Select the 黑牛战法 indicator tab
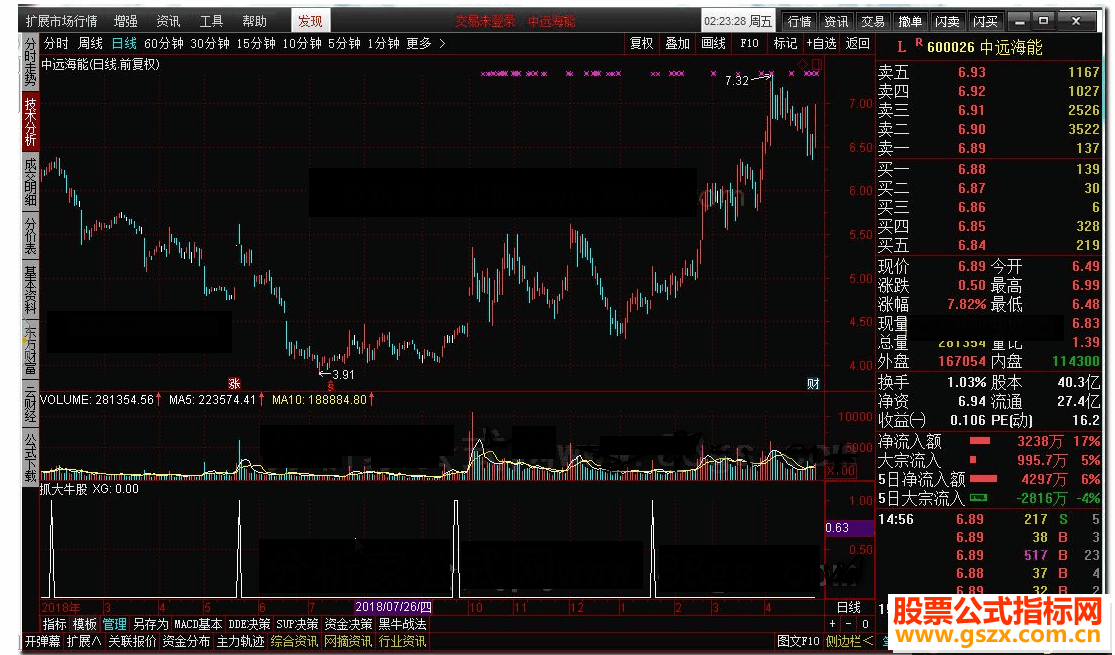 click(x=402, y=624)
